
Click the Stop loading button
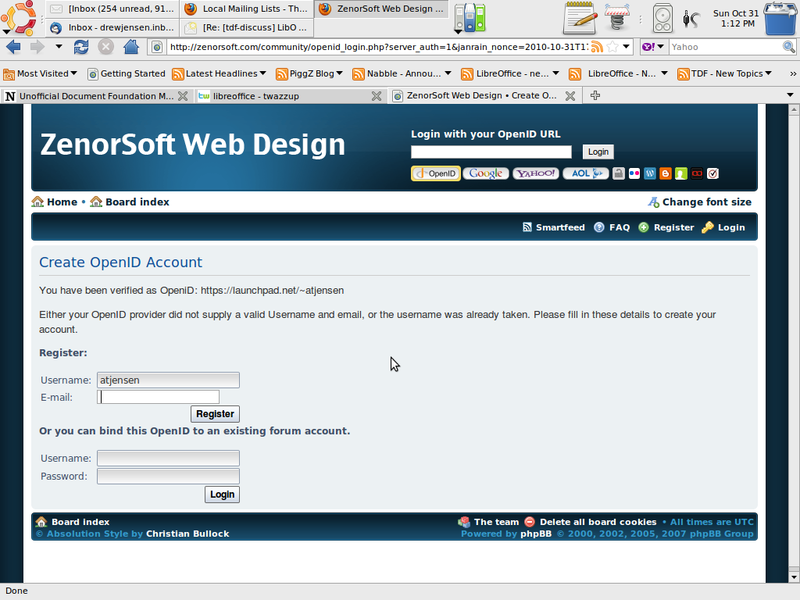[106, 47]
